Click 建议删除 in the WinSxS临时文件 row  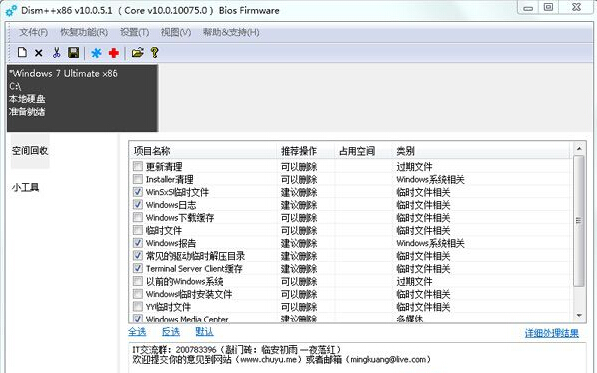[299, 192]
